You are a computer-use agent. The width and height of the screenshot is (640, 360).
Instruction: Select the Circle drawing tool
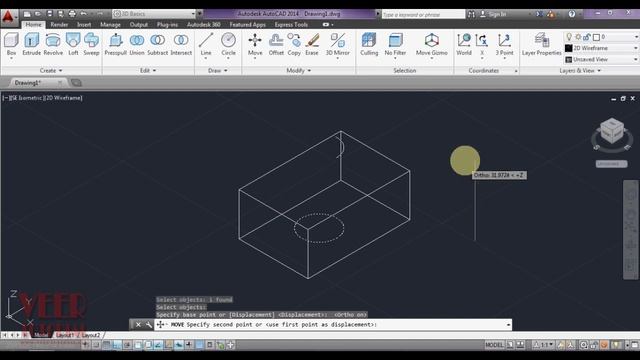click(228, 44)
